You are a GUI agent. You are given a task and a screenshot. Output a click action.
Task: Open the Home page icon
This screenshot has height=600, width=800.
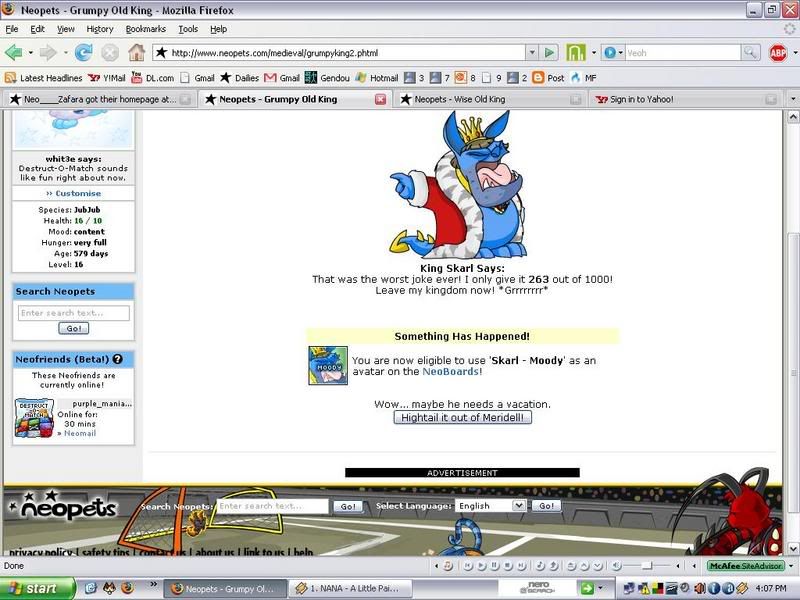click(x=136, y=52)
